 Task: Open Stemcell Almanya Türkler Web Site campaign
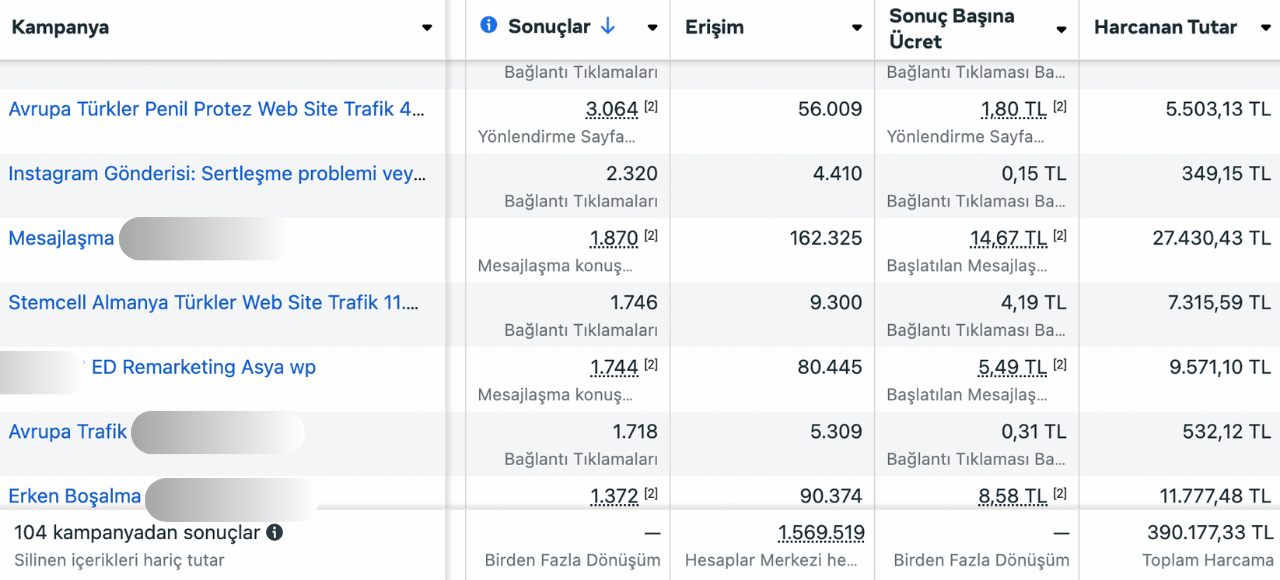(x=213, y=303)
